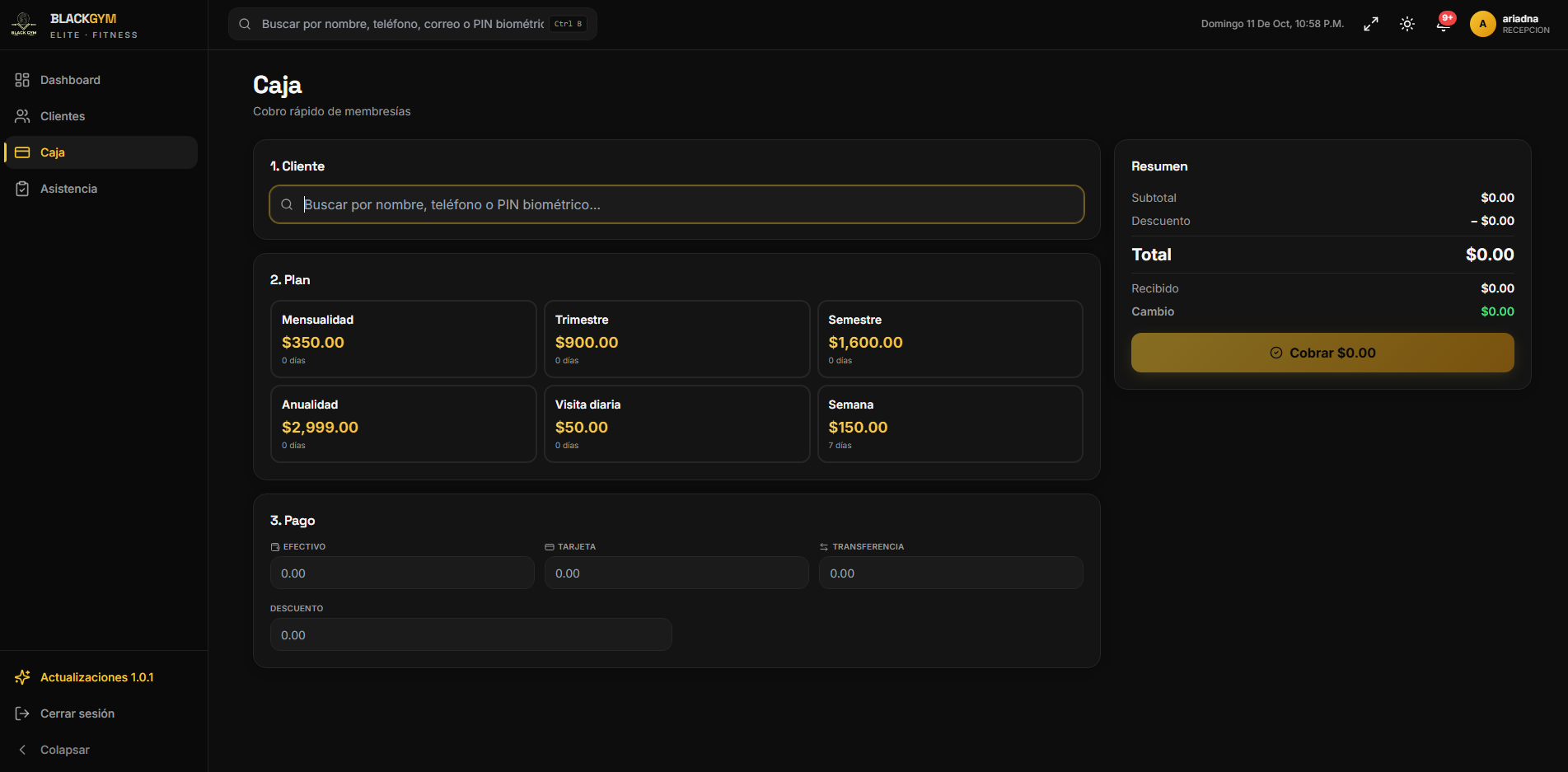Click the Descuento amount field
This screenshot has width=1568, height=772.
tap(471, 634)
